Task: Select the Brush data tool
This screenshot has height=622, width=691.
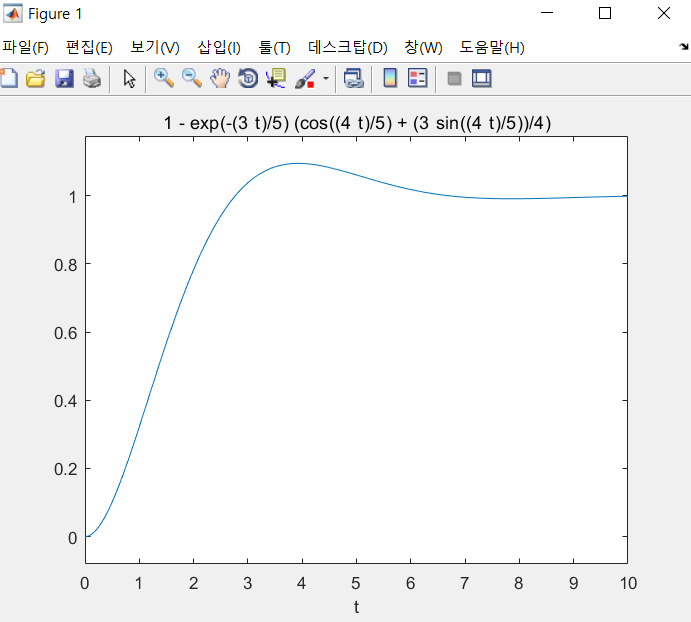Action: click(x=305, y=79)
